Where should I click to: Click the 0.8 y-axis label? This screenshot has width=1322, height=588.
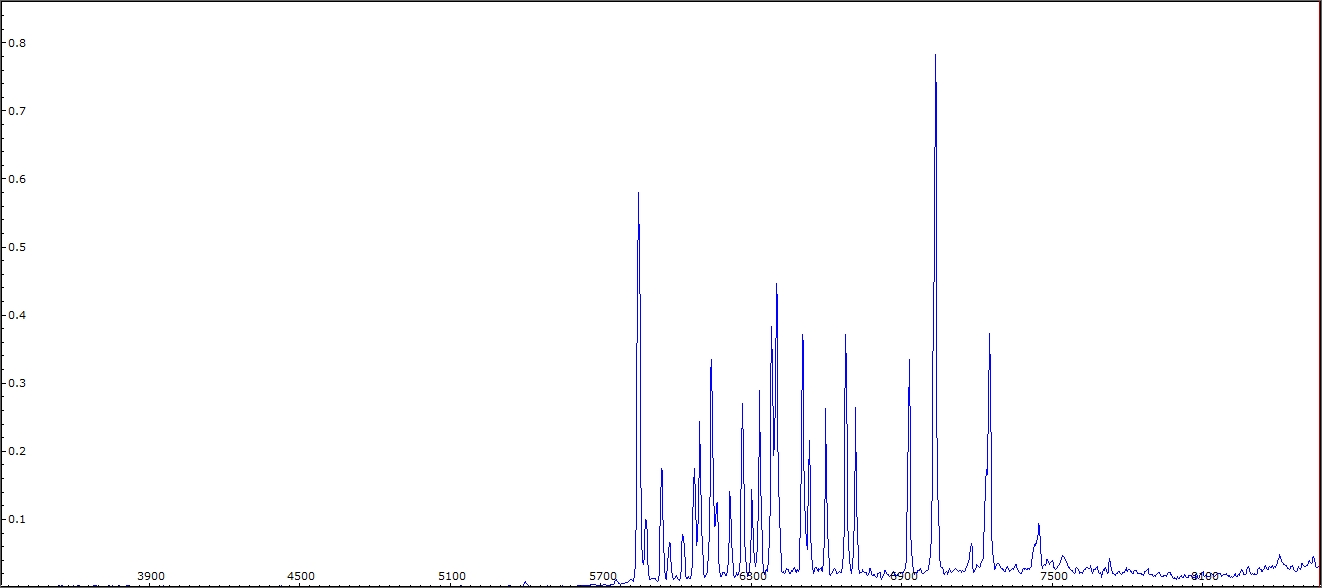click(x=17, y=43)
